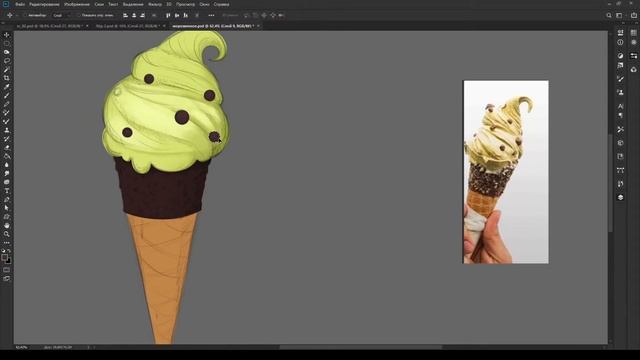Click the Photoshop home icon top-left
This screenshot has height=360, width=640.
[x=6, y=4]
